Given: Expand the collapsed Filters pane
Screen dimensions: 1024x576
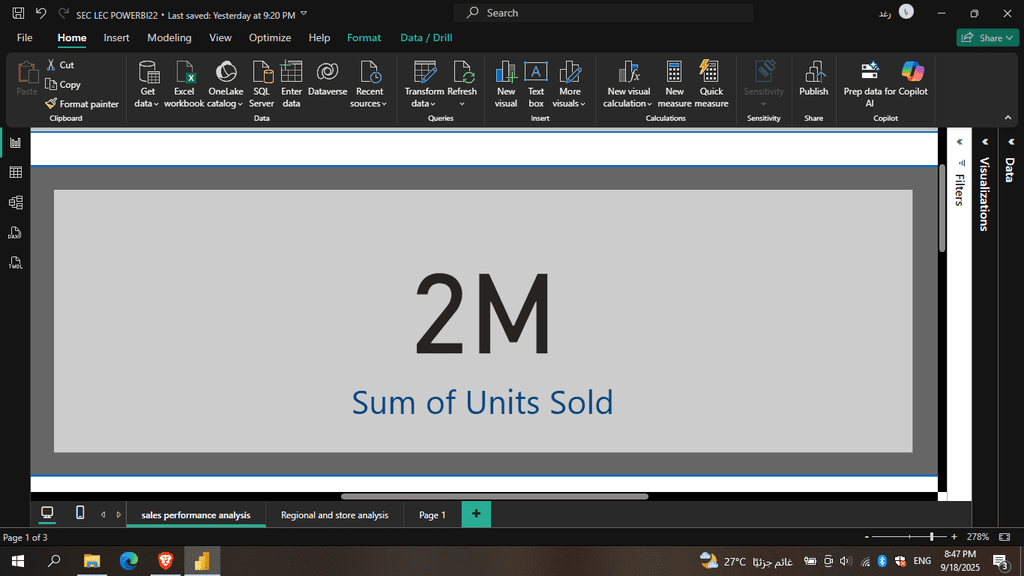Looking at the screenshot, I should point(959,142).
